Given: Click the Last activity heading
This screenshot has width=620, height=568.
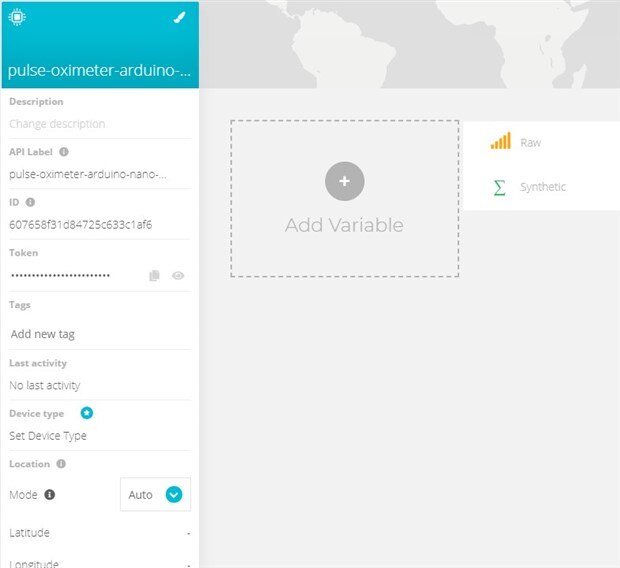Looking at the screenshot, I should 38,363.
